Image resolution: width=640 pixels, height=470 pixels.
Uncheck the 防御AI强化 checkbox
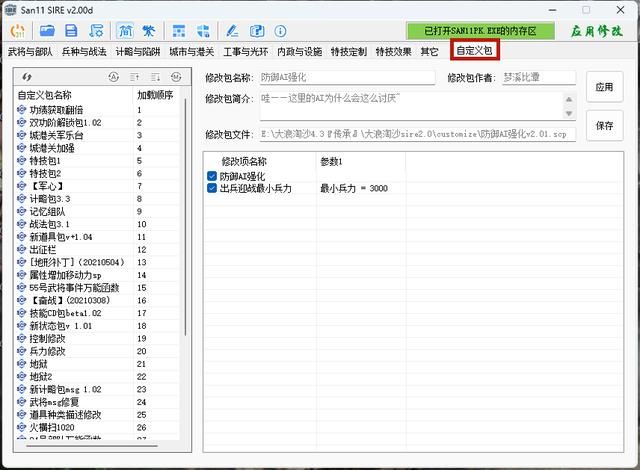click(212, 176)
